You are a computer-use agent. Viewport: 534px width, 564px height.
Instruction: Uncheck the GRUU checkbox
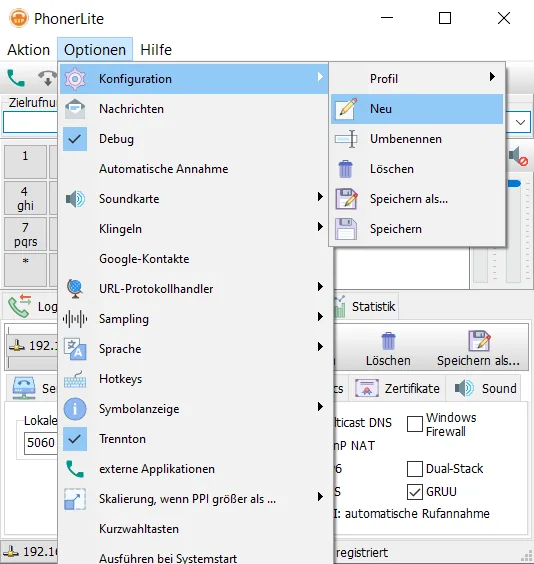[x=415, y=492]
